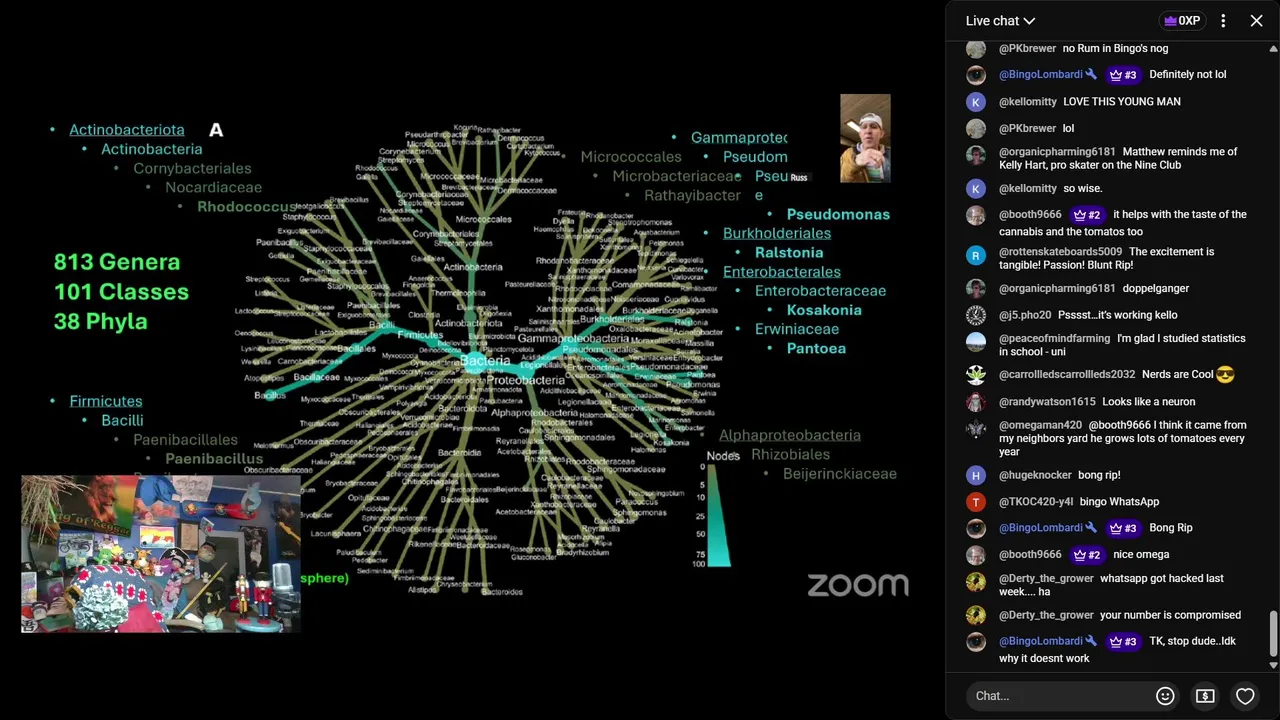Viewport: 1280px width, 720px height.
Task: Open the Super Chat purchase icon
Action: tap(1205, 696)
